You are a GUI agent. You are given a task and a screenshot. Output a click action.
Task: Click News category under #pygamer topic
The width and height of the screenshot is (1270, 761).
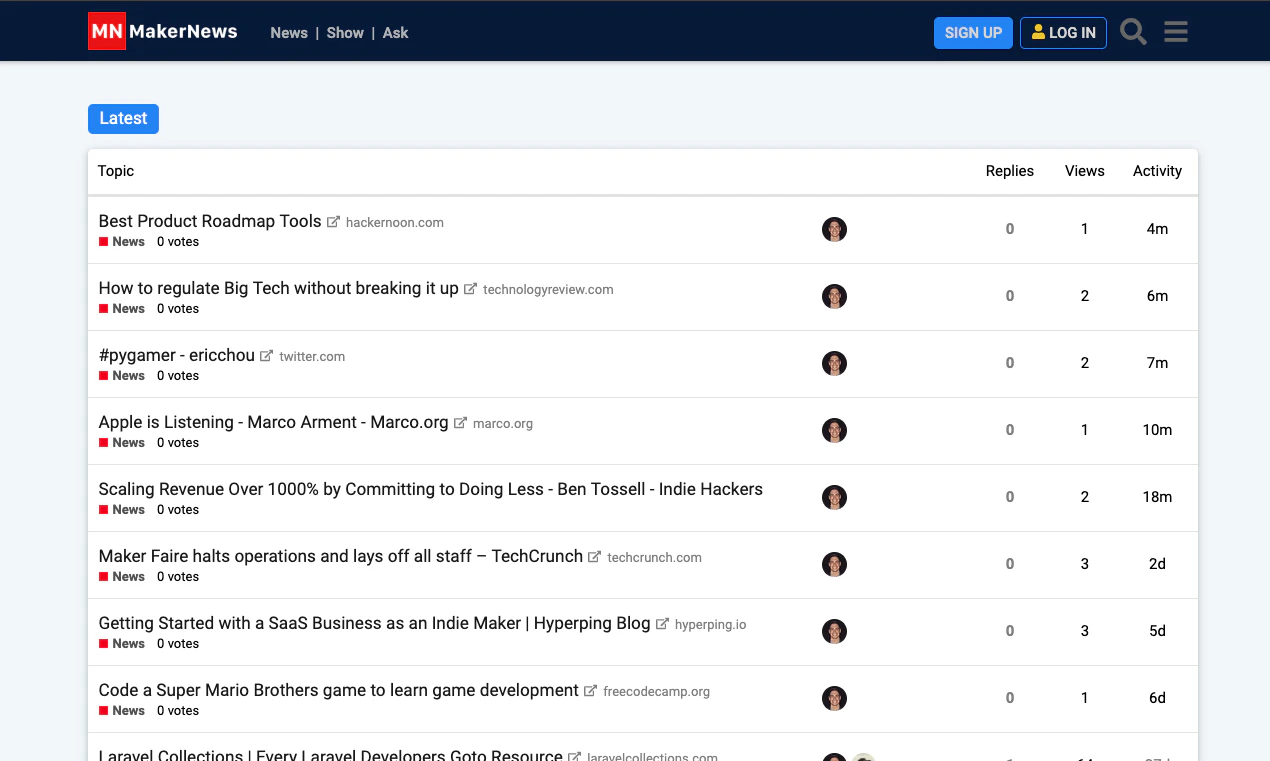click(x=122, y=376)
